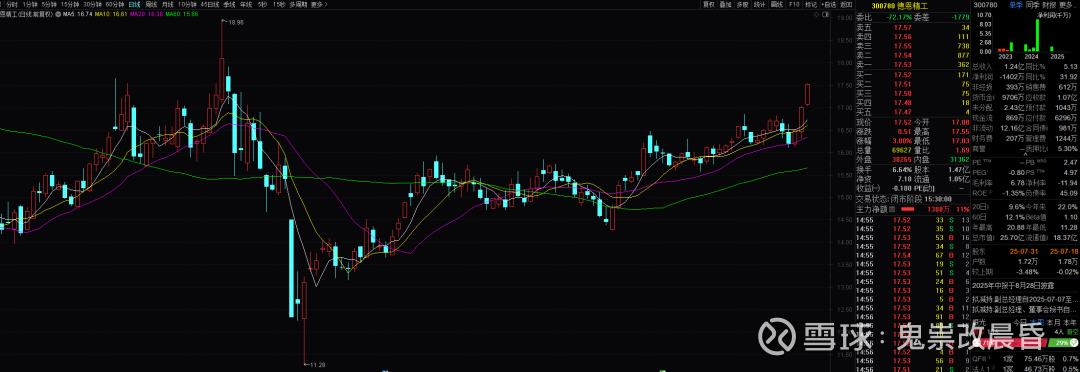Toggle 复权 price adjustment option
The width and height of the screenshot is (1080, 372).
709,4
